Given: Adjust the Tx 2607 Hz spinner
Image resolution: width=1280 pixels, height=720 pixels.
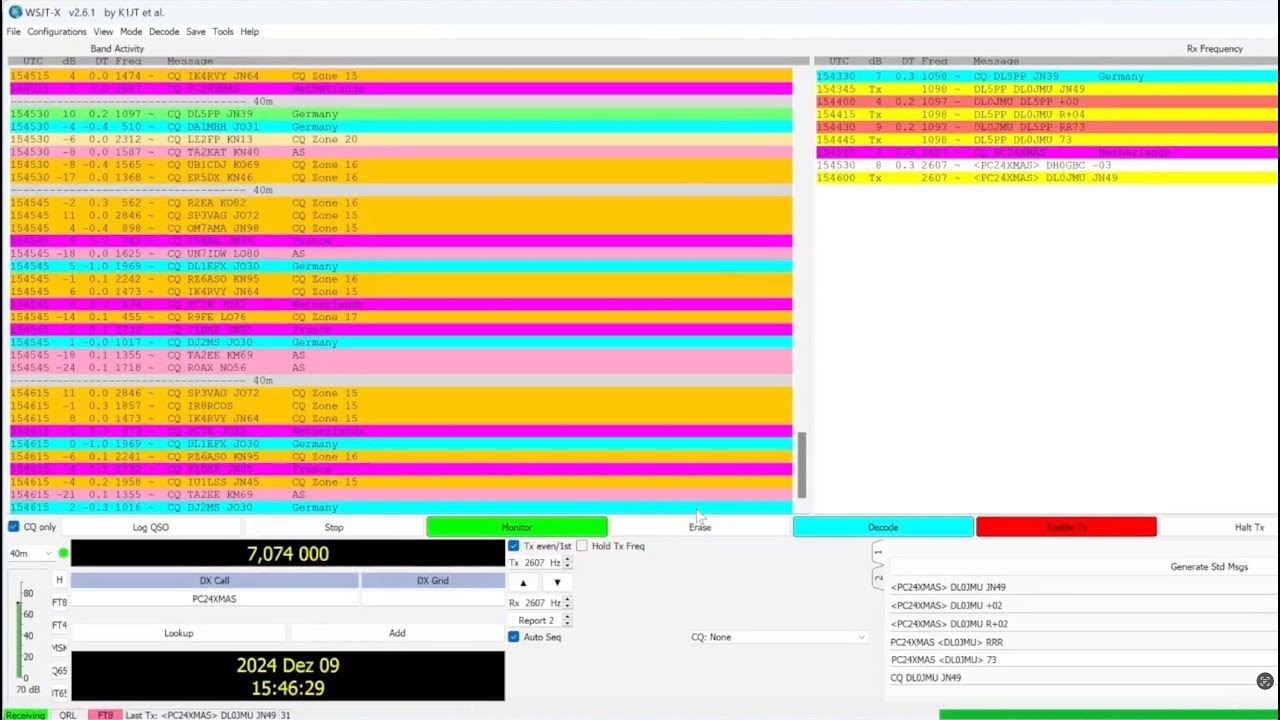Looking at the screenshot, I should pyautogui.click(x=567, y=563).
